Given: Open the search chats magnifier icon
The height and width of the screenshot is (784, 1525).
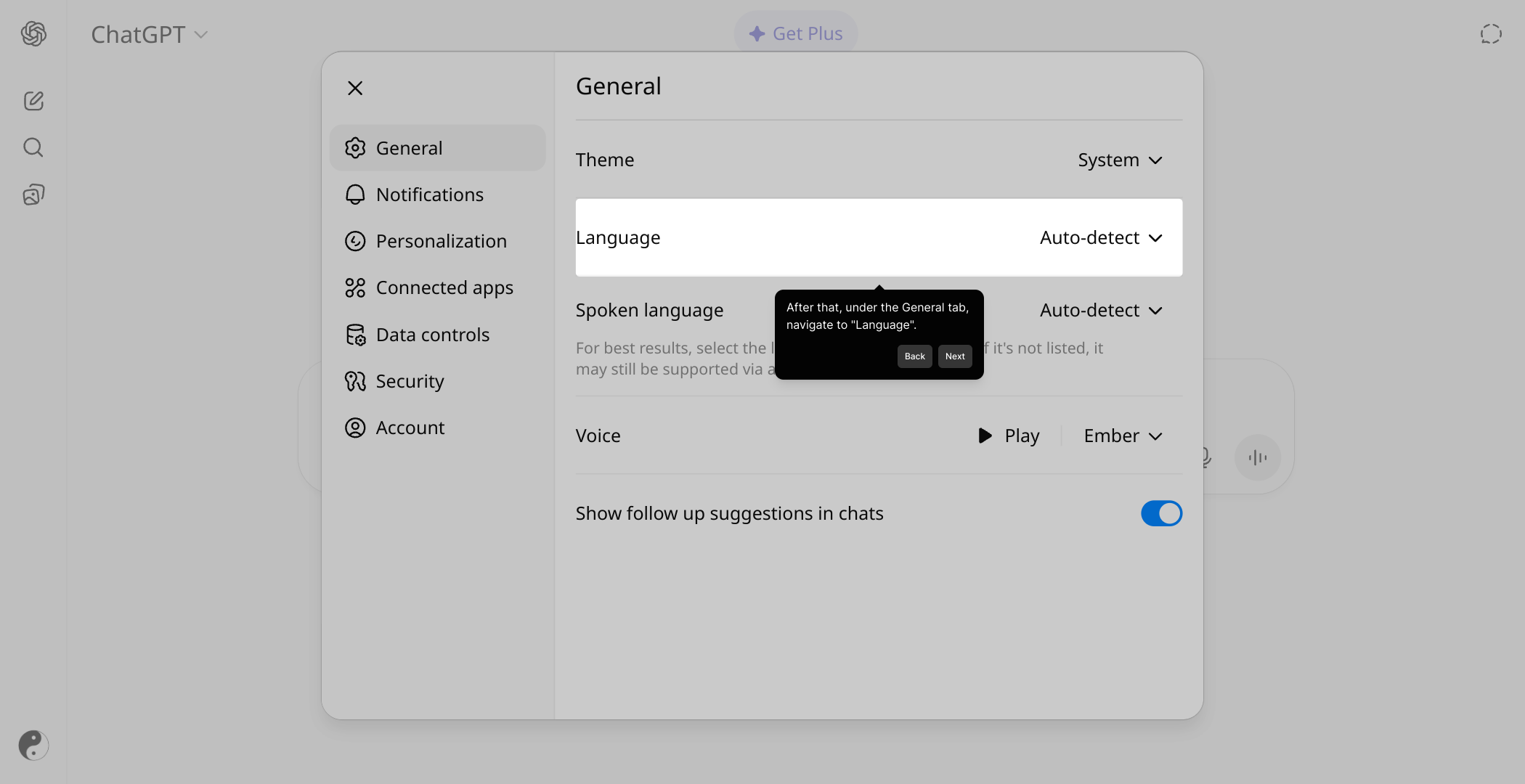Looking at the screenshot, I should pos(33,147).
